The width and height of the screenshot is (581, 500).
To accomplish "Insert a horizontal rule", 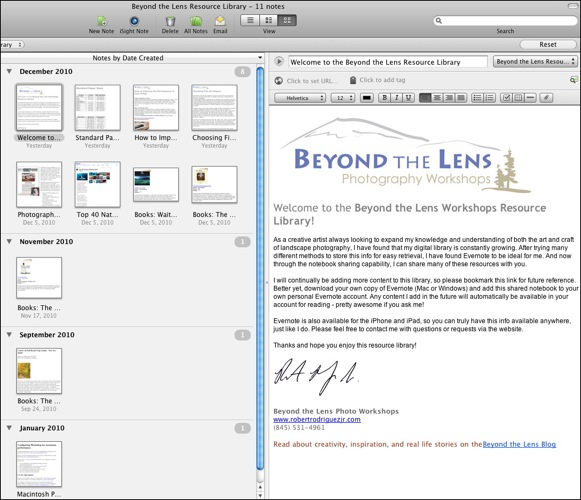I will (x=530, y=98).
